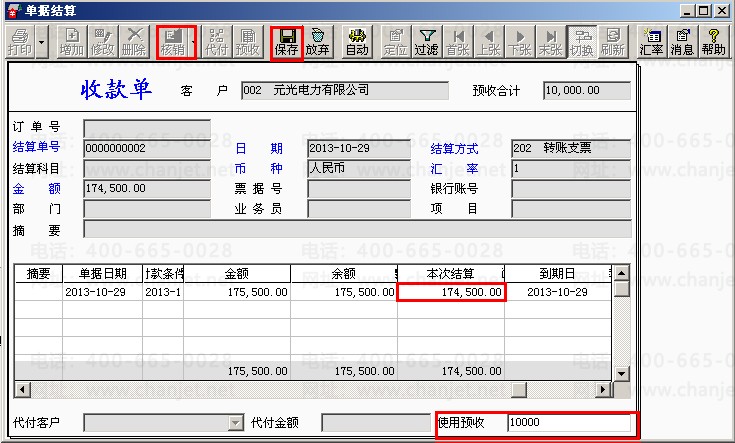Screen dimensions: 735x443
Task: Click the 币种 currency field
Action: (359, 168)
